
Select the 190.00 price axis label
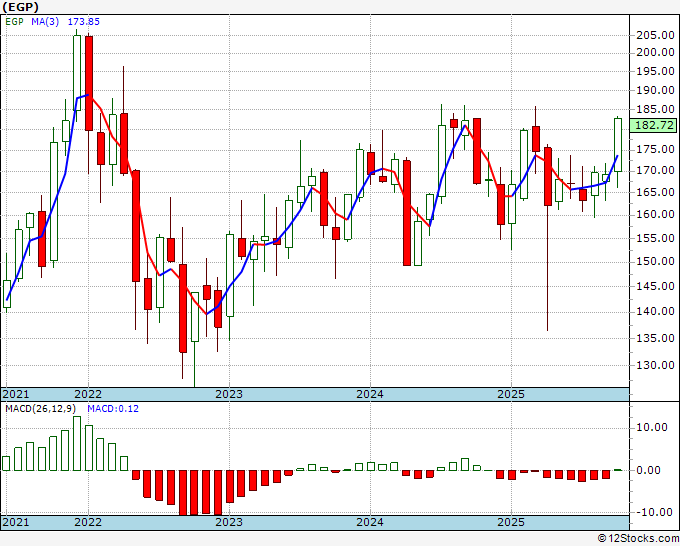[655, 91]
